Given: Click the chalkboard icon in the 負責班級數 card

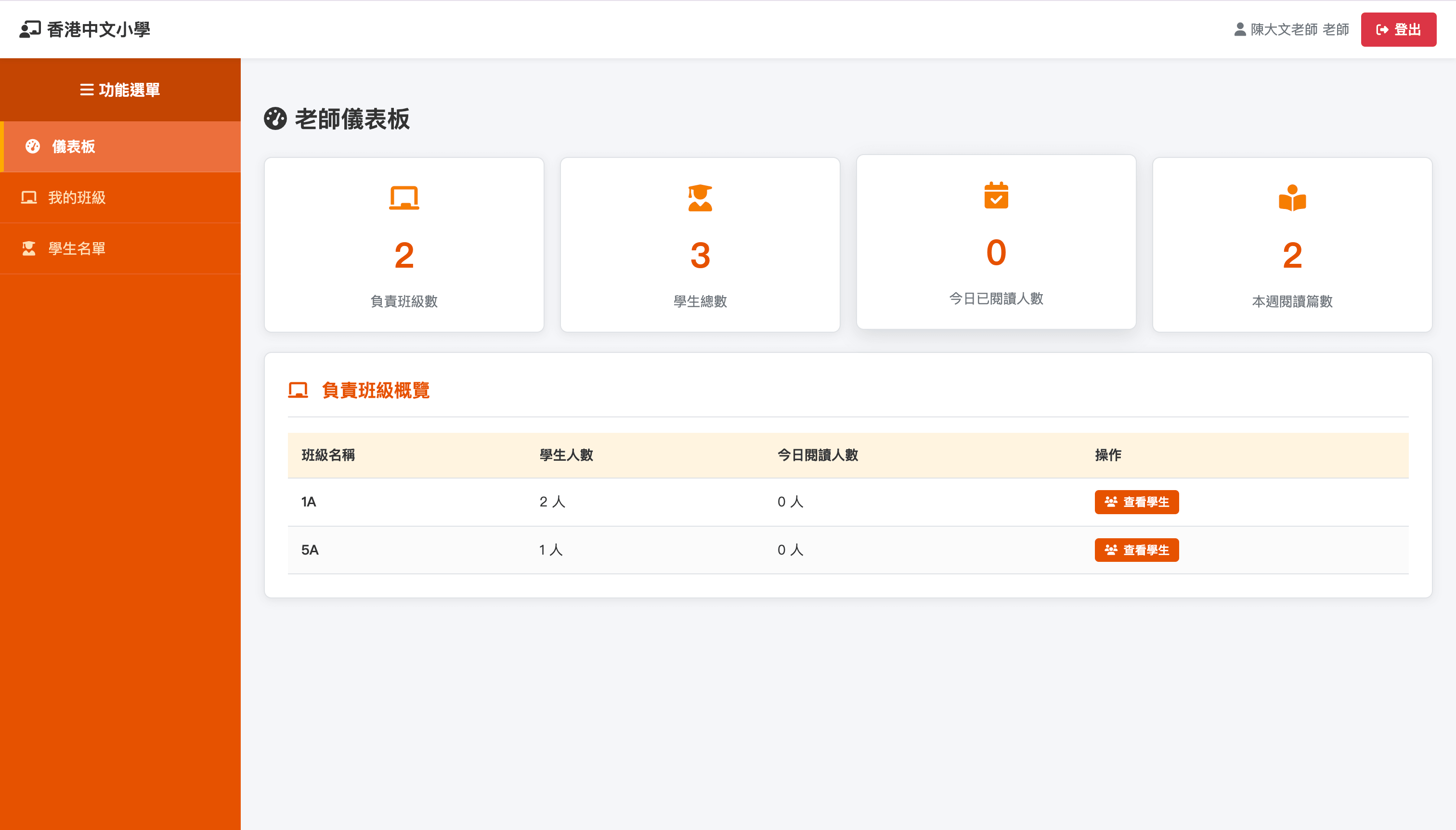Looking at the screenshot, I should pos(404,198).
